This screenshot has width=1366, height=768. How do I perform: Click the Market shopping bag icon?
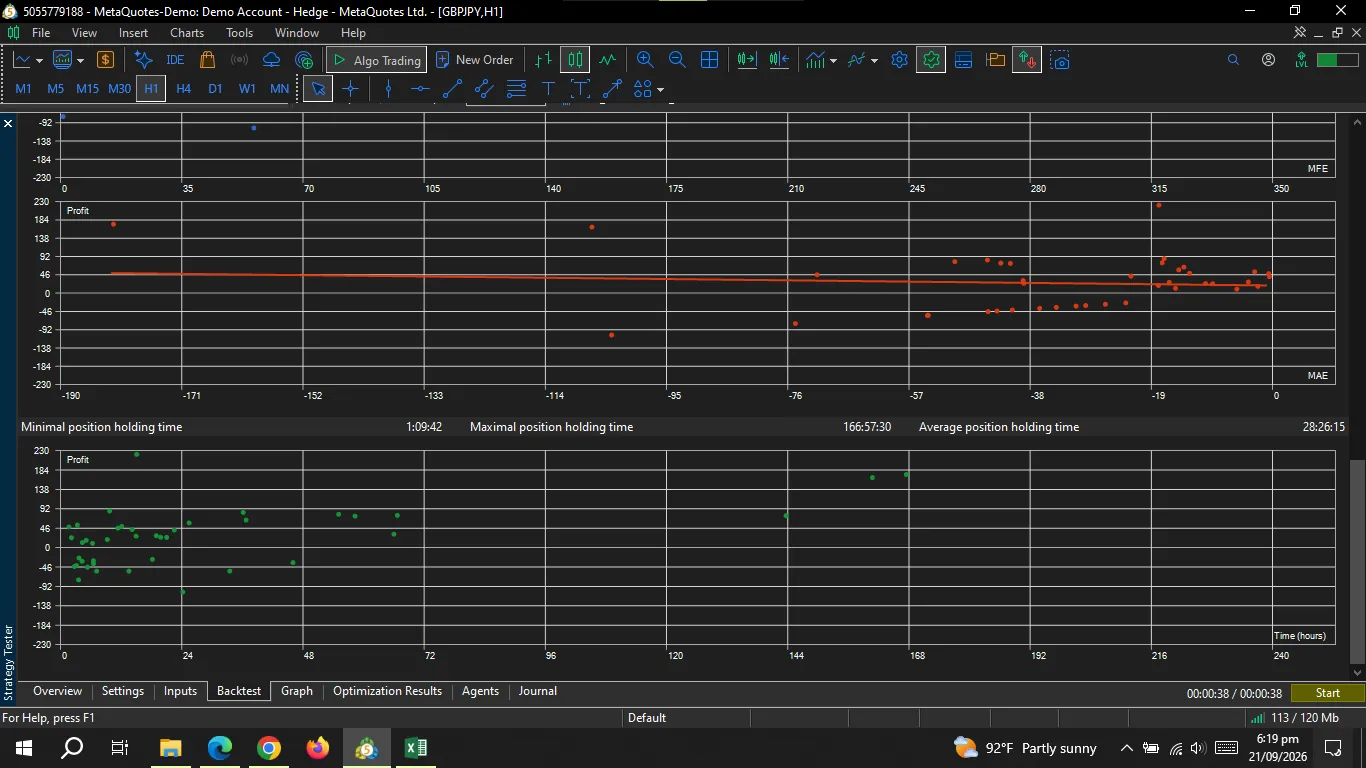point(207,60)
